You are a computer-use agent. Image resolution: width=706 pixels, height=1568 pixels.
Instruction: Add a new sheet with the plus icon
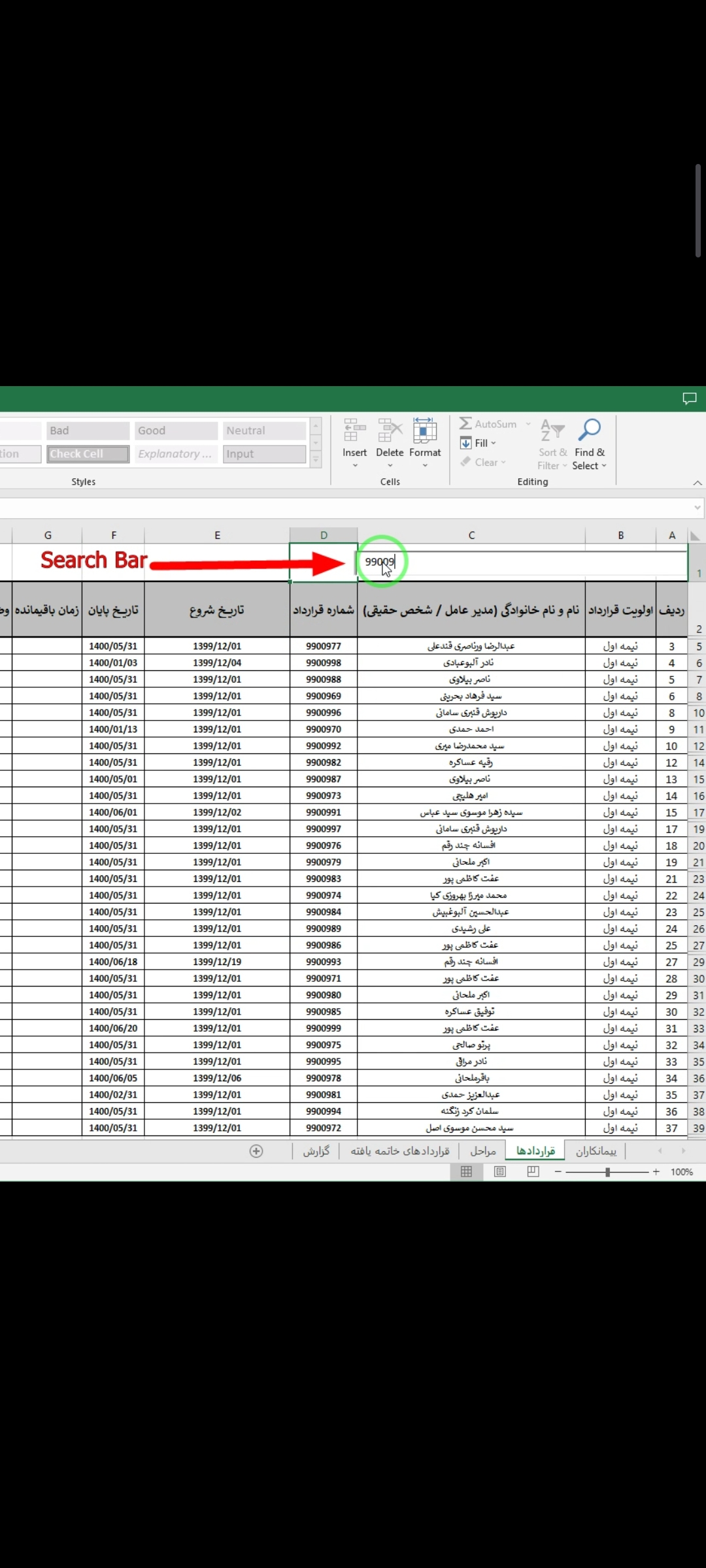pos(256,1151)
